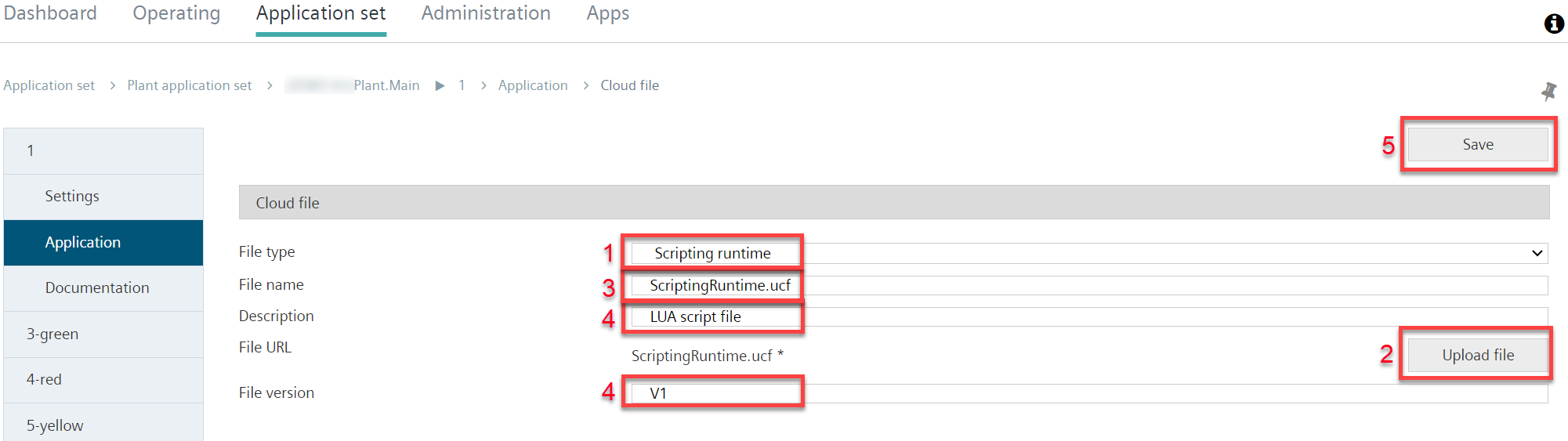
Task: Open Documentation in the sidebar
Action: coord(103,288)
